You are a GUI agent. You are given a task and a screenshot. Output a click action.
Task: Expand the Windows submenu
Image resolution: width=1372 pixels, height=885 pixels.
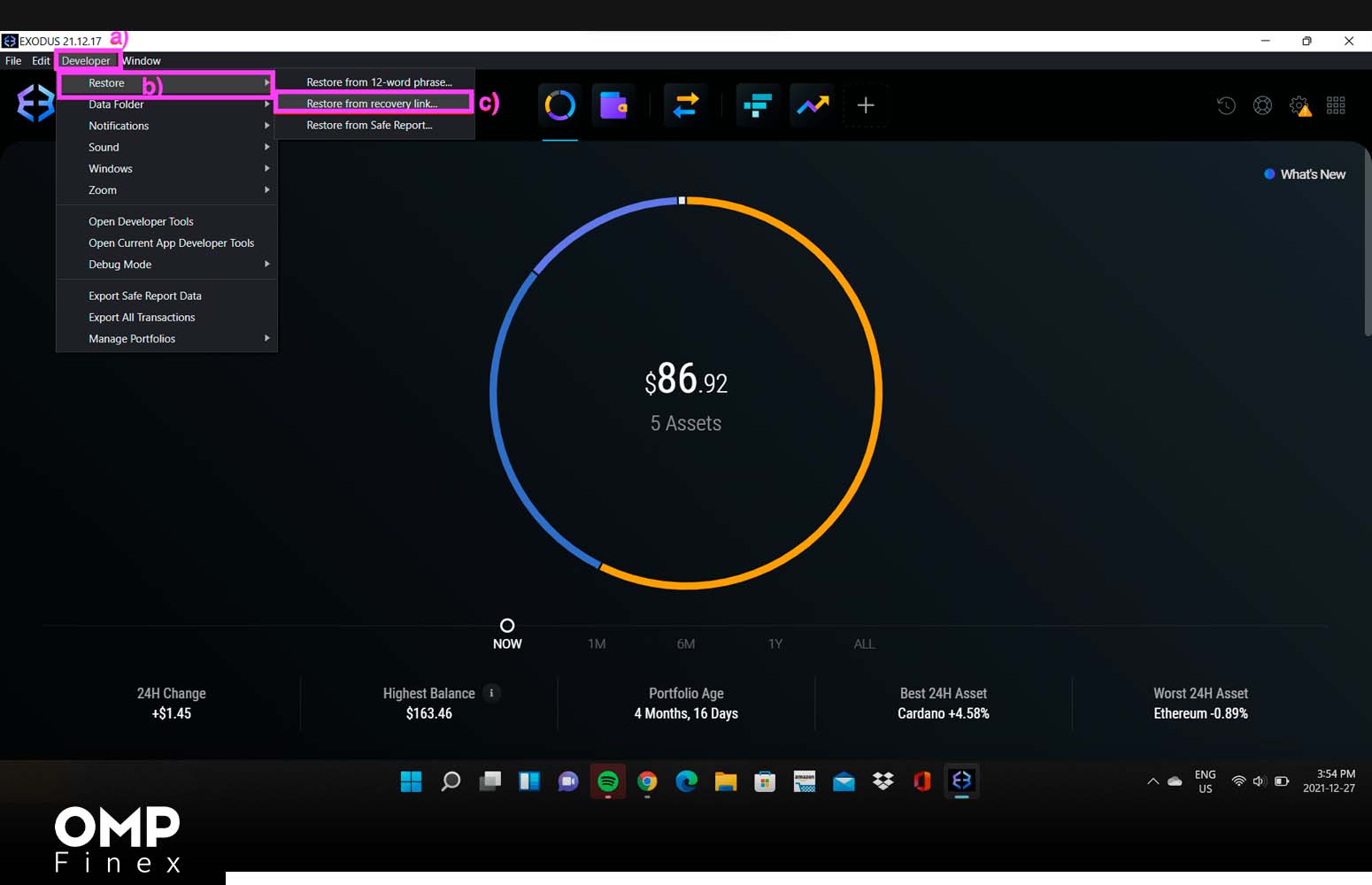click(166, 168)
